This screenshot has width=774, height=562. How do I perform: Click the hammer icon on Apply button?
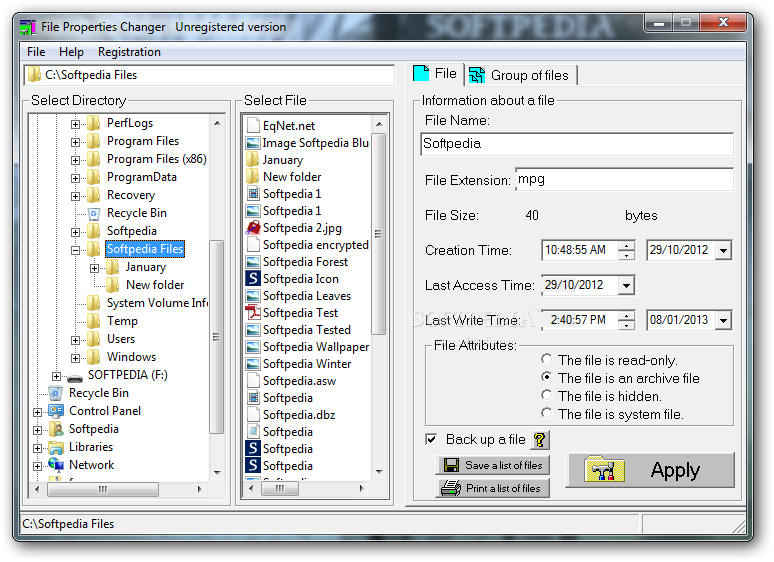tap(605, 470)
